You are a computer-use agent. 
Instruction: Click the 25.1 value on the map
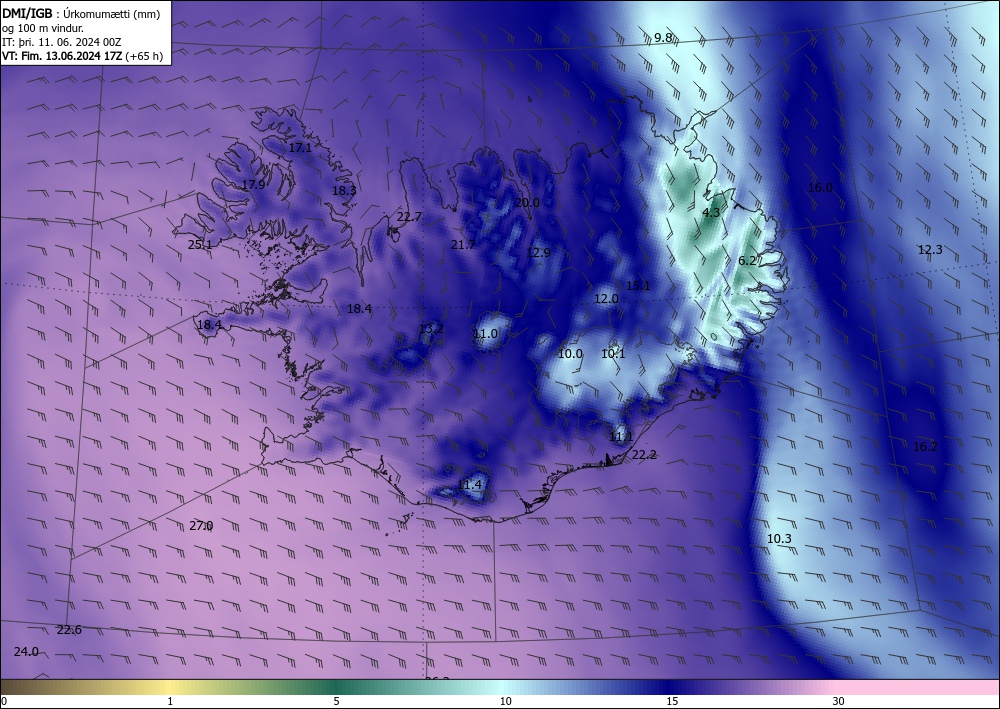(200, 244)
